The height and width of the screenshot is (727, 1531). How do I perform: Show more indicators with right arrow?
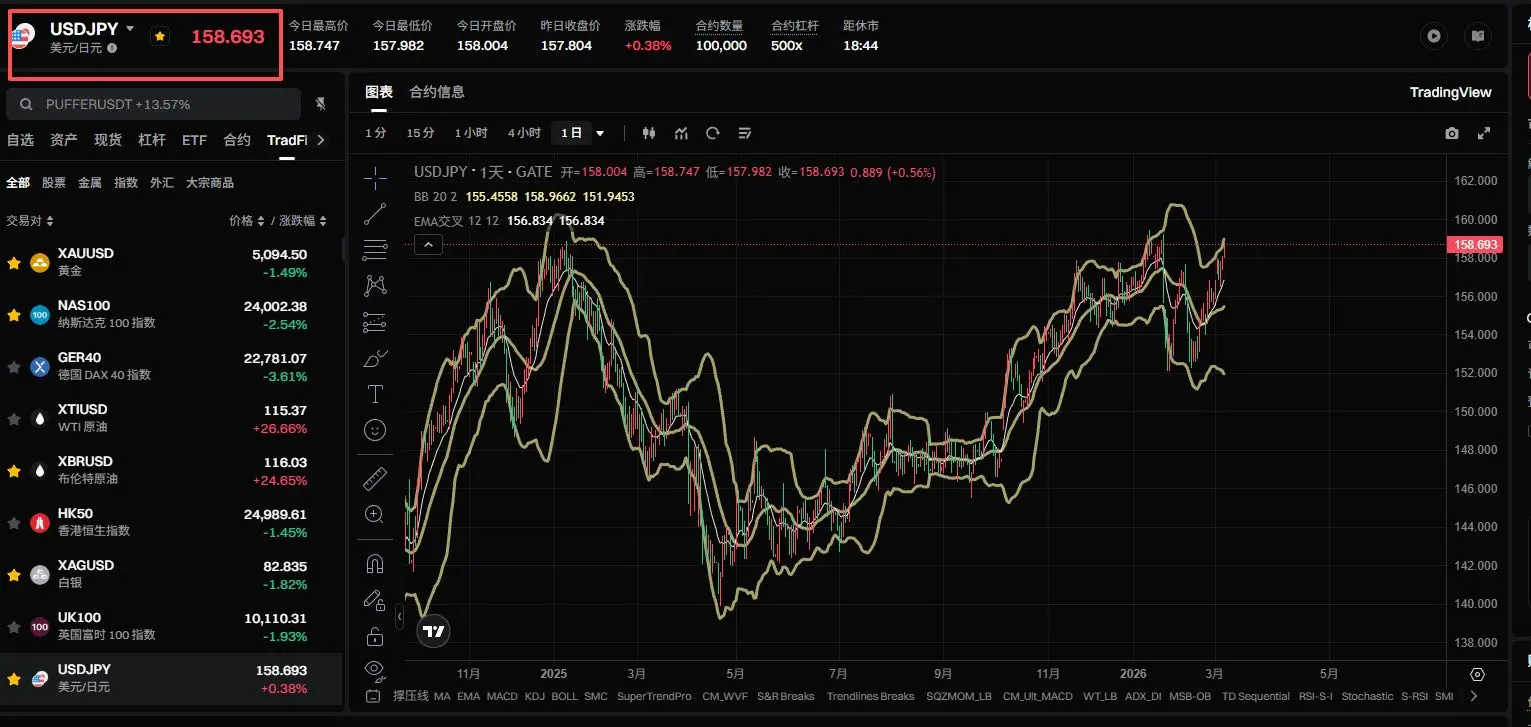click(x=1473, y=696)
